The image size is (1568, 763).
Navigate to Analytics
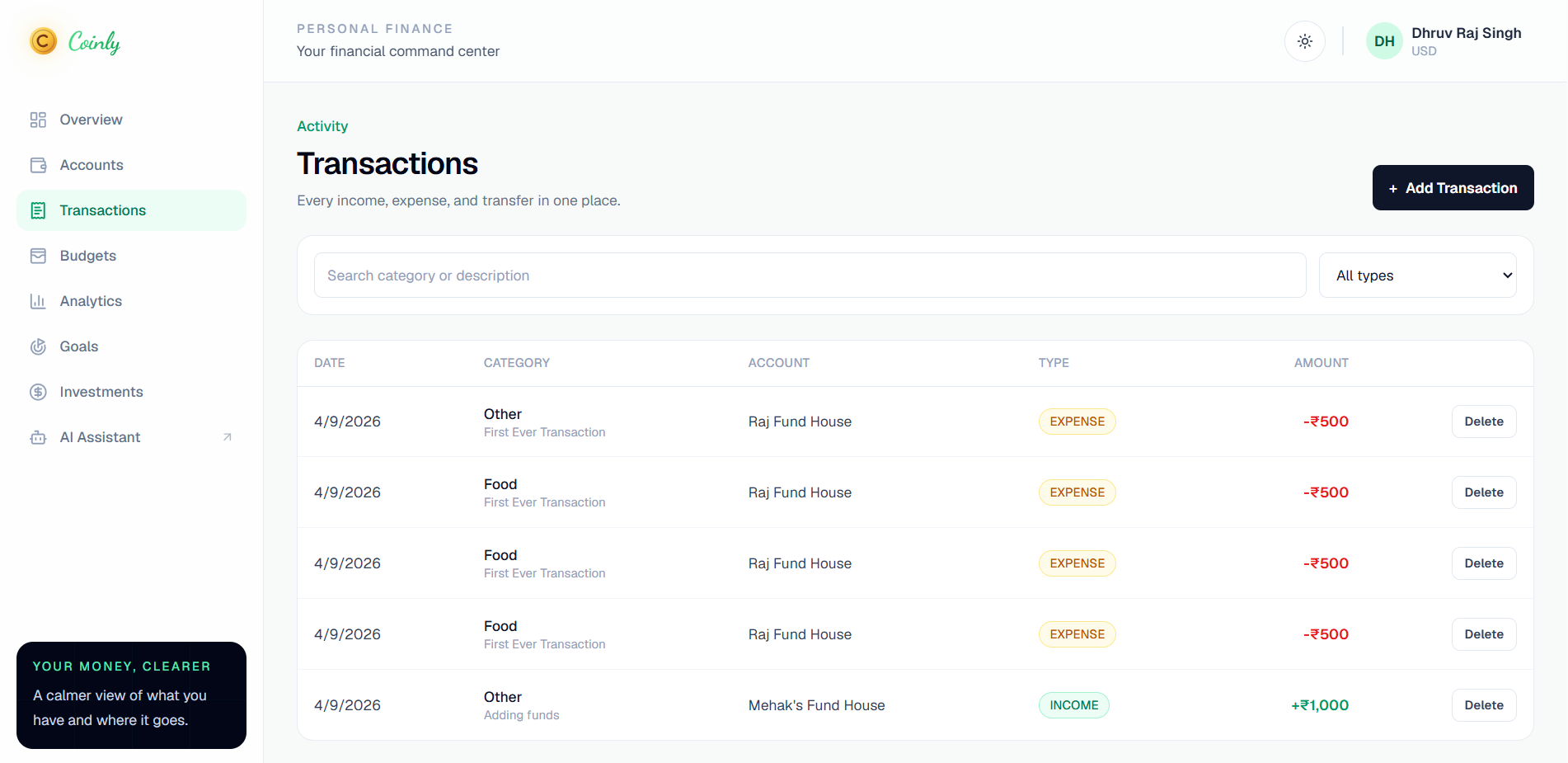click(131, 301)
